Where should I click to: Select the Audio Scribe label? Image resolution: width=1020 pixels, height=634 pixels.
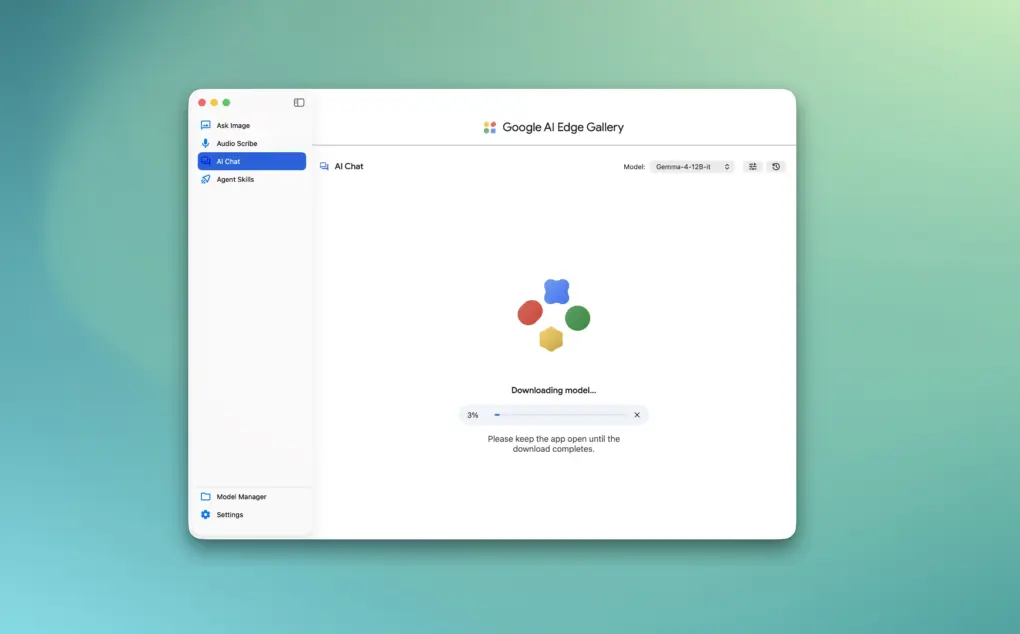(x=237, y=144)
